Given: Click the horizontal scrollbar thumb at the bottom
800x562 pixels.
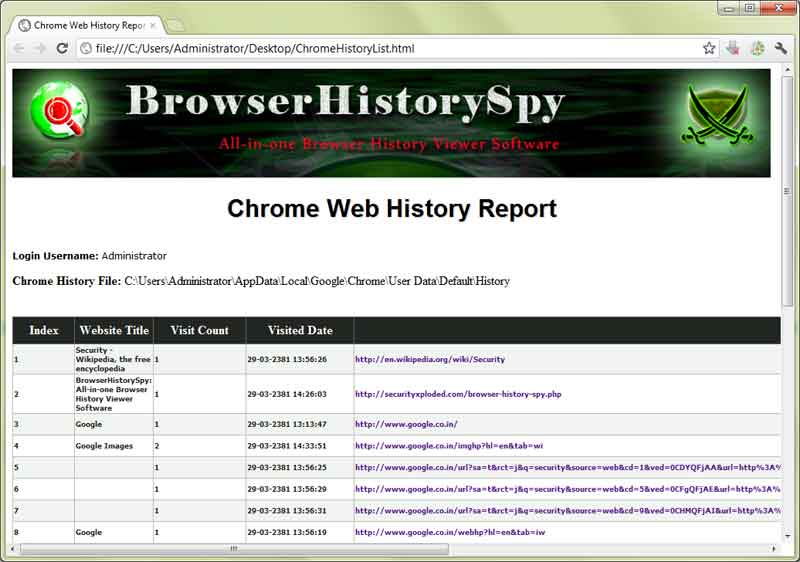Looking at the screenshot, I should click(x=234, y=549).
